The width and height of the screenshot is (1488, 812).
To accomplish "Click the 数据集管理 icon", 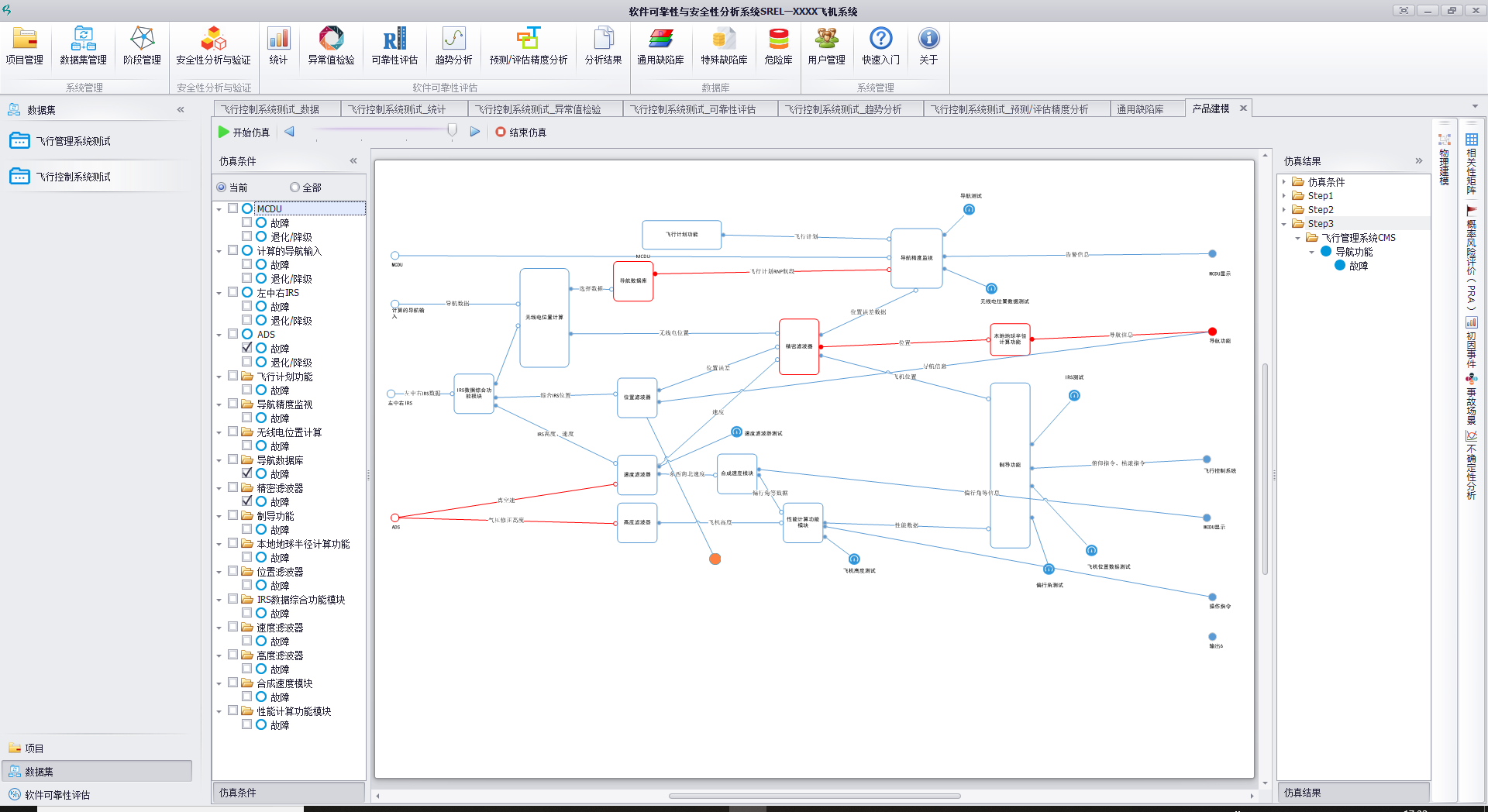I will tap(83, 46).
